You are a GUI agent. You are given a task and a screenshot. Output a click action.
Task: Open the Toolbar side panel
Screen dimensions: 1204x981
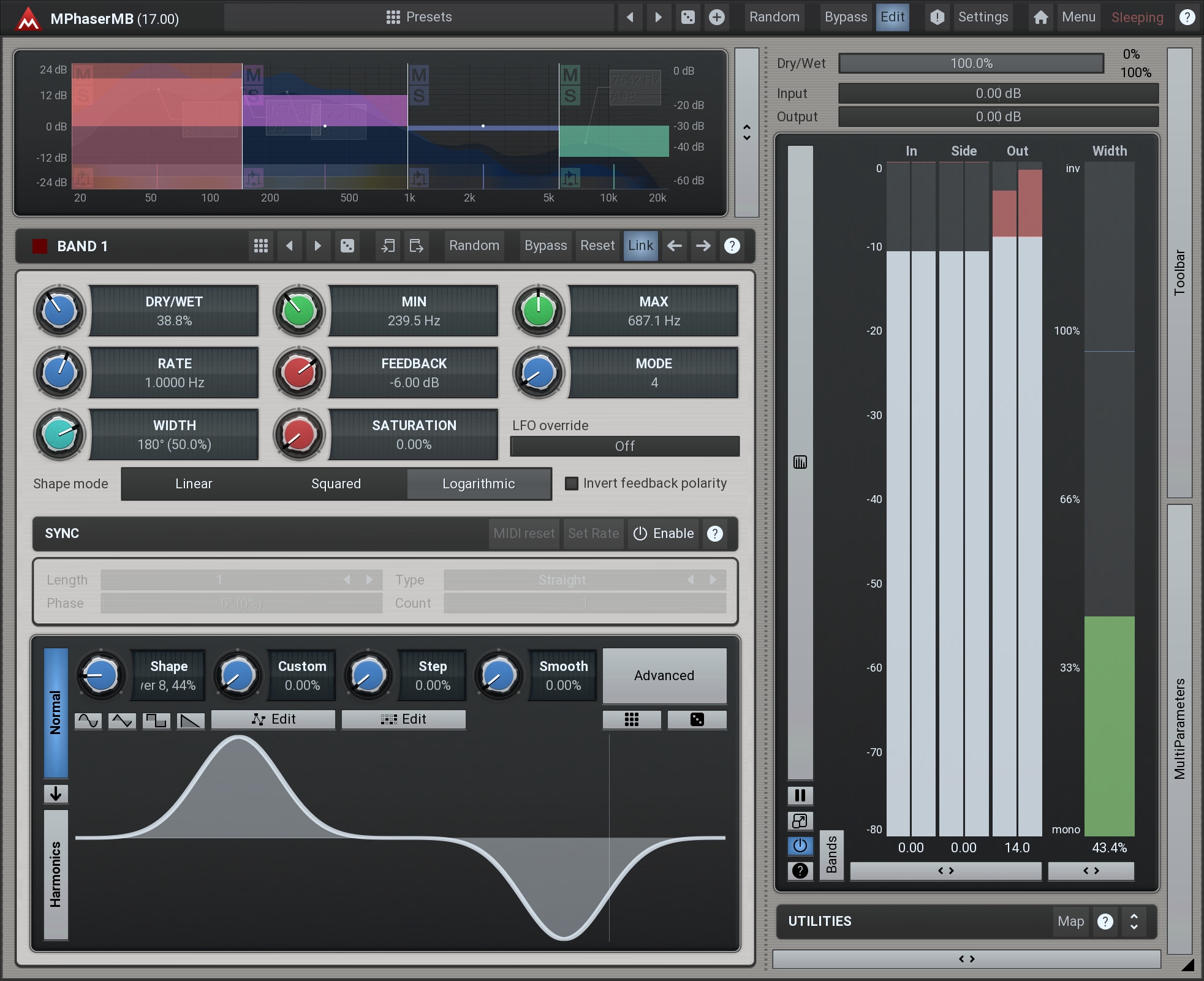coord(1179,273)
